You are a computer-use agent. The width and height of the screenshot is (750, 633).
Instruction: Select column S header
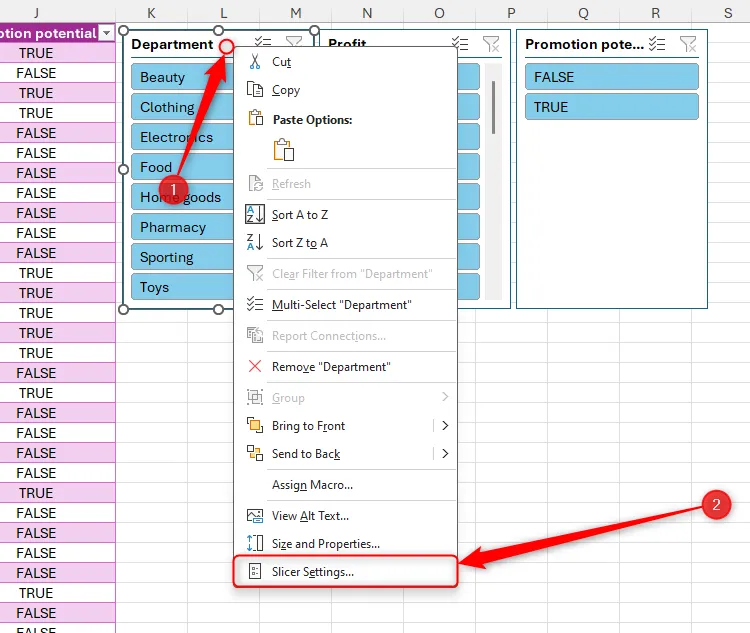coord(728,11)
